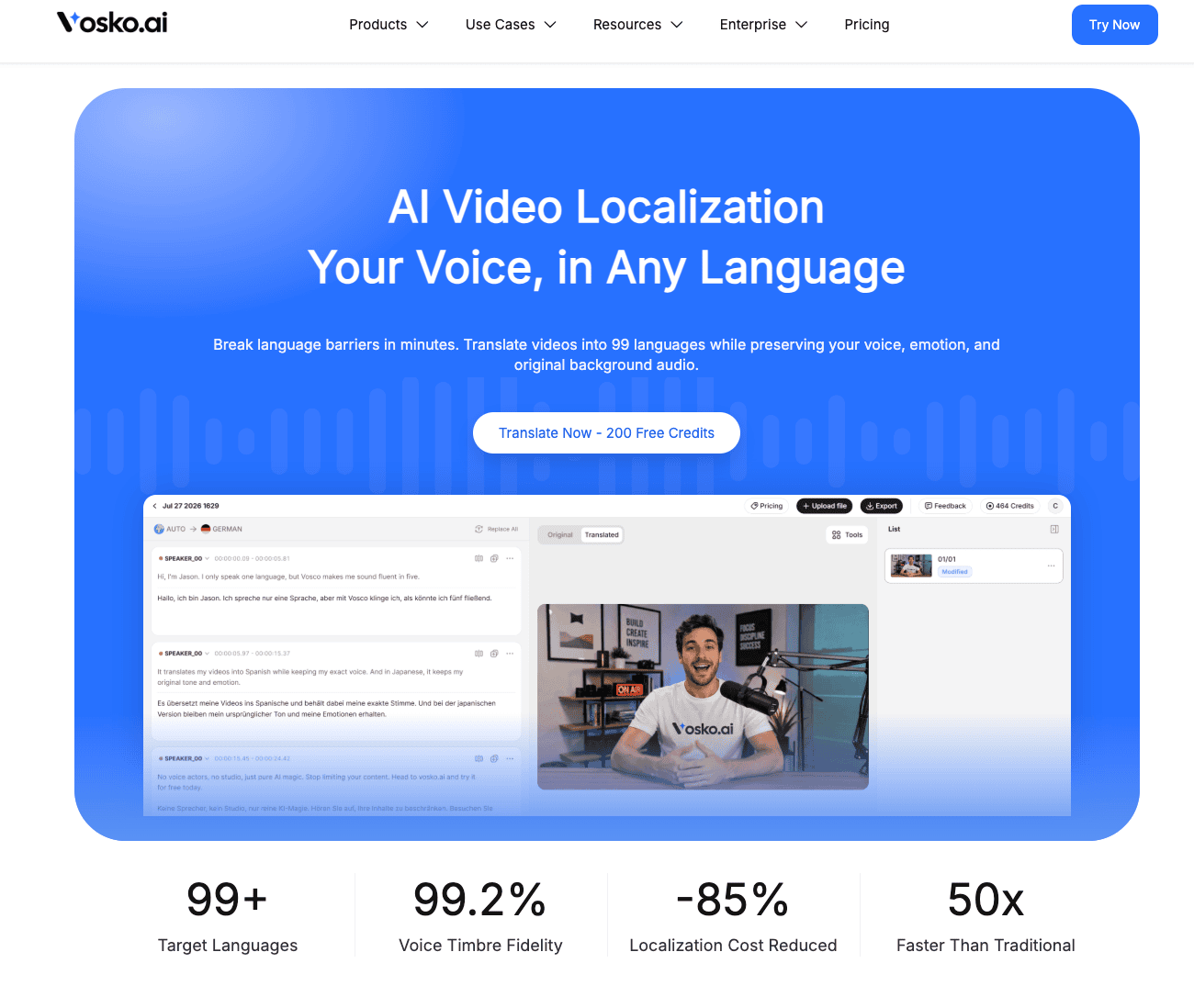Click the GERMAN target language label
The image size is (1194, 1008).
[228, 529]
